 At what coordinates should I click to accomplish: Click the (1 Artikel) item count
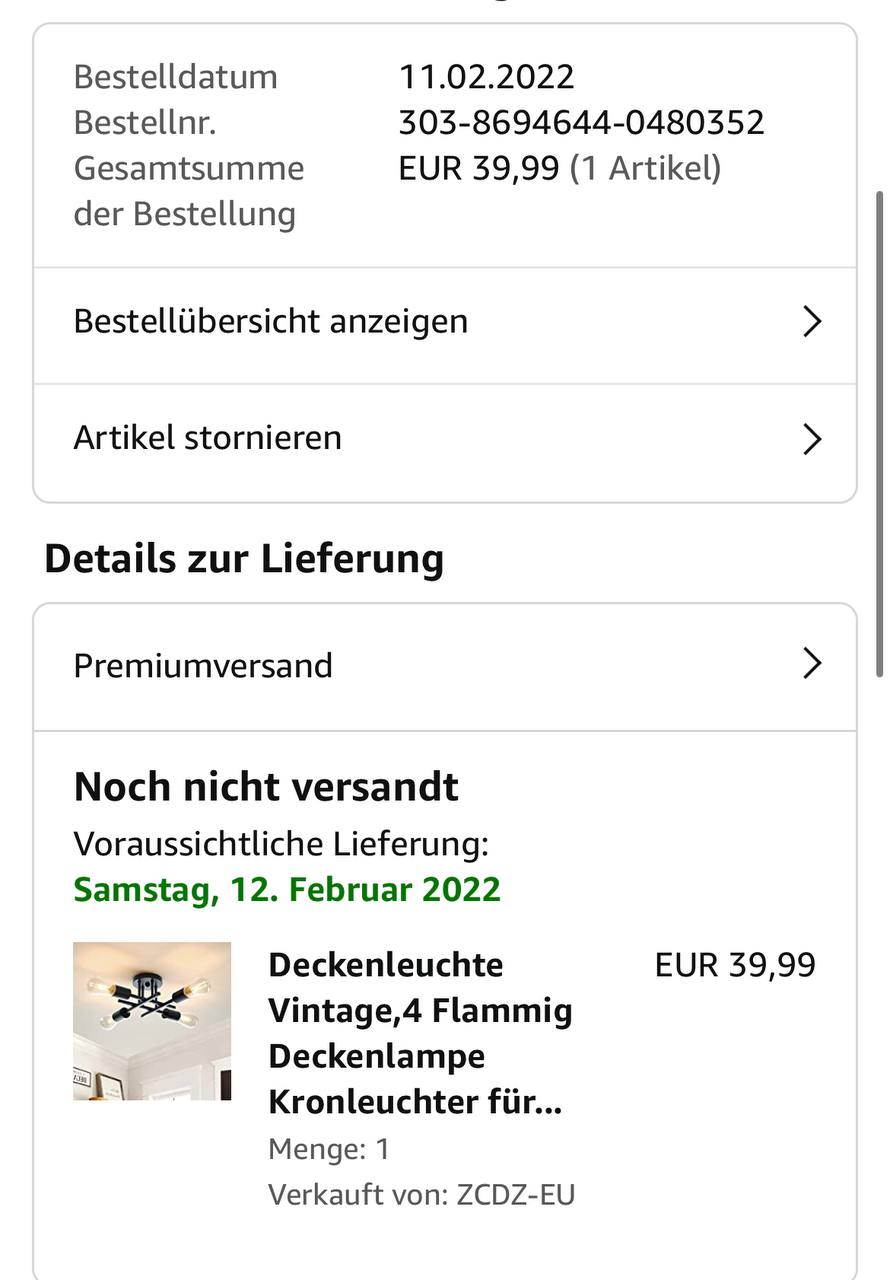pos(645,168)
